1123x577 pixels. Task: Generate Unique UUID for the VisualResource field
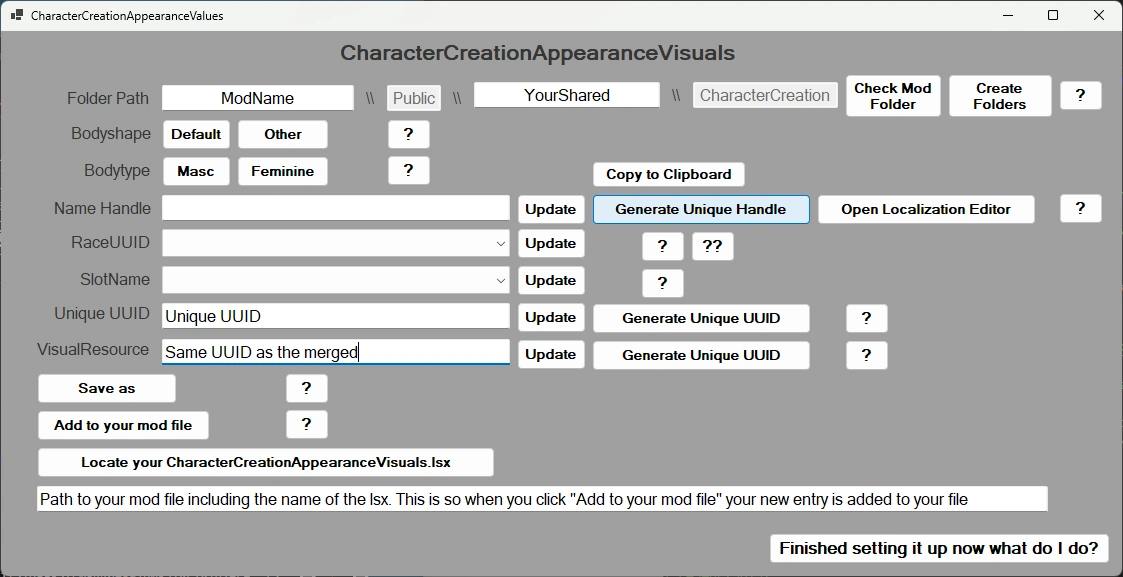(x=701, y=355)
